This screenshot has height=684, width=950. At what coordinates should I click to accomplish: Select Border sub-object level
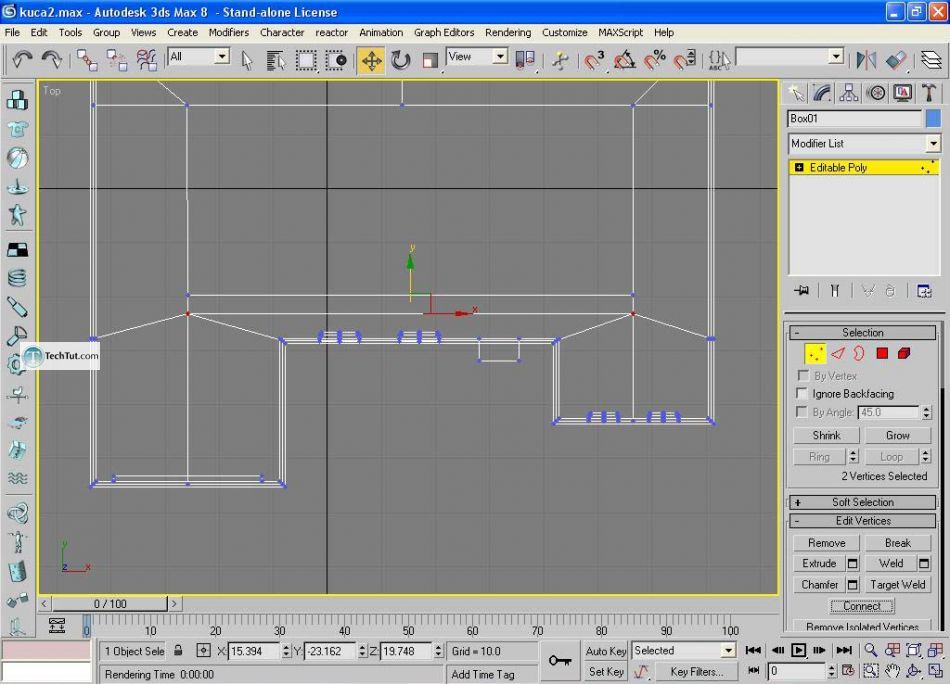pyautogui.click(x=859, y=353)
